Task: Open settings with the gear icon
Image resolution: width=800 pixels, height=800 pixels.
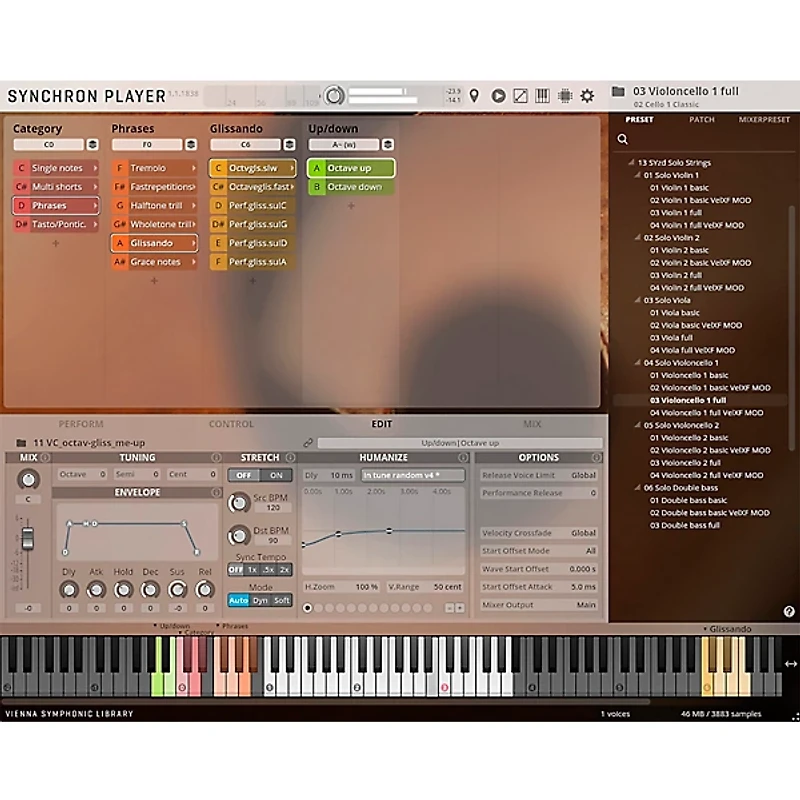Action: tap(587, 95)
